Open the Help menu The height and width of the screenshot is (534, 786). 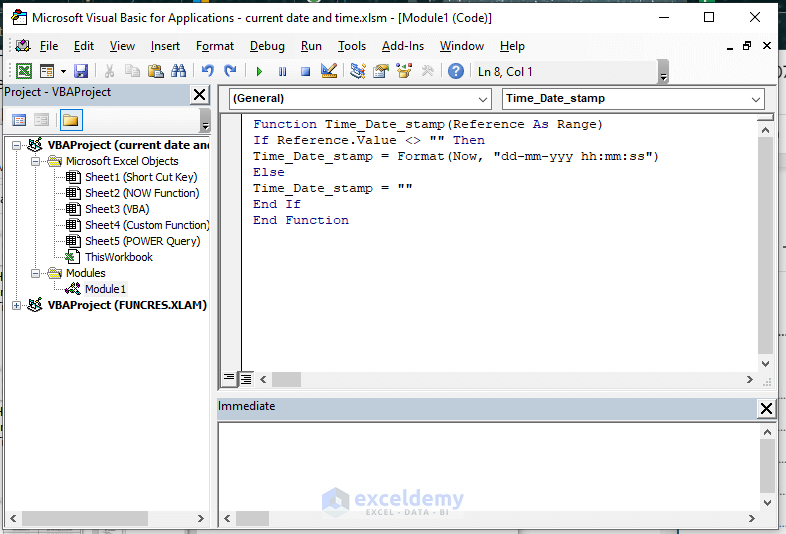[512, 46]
